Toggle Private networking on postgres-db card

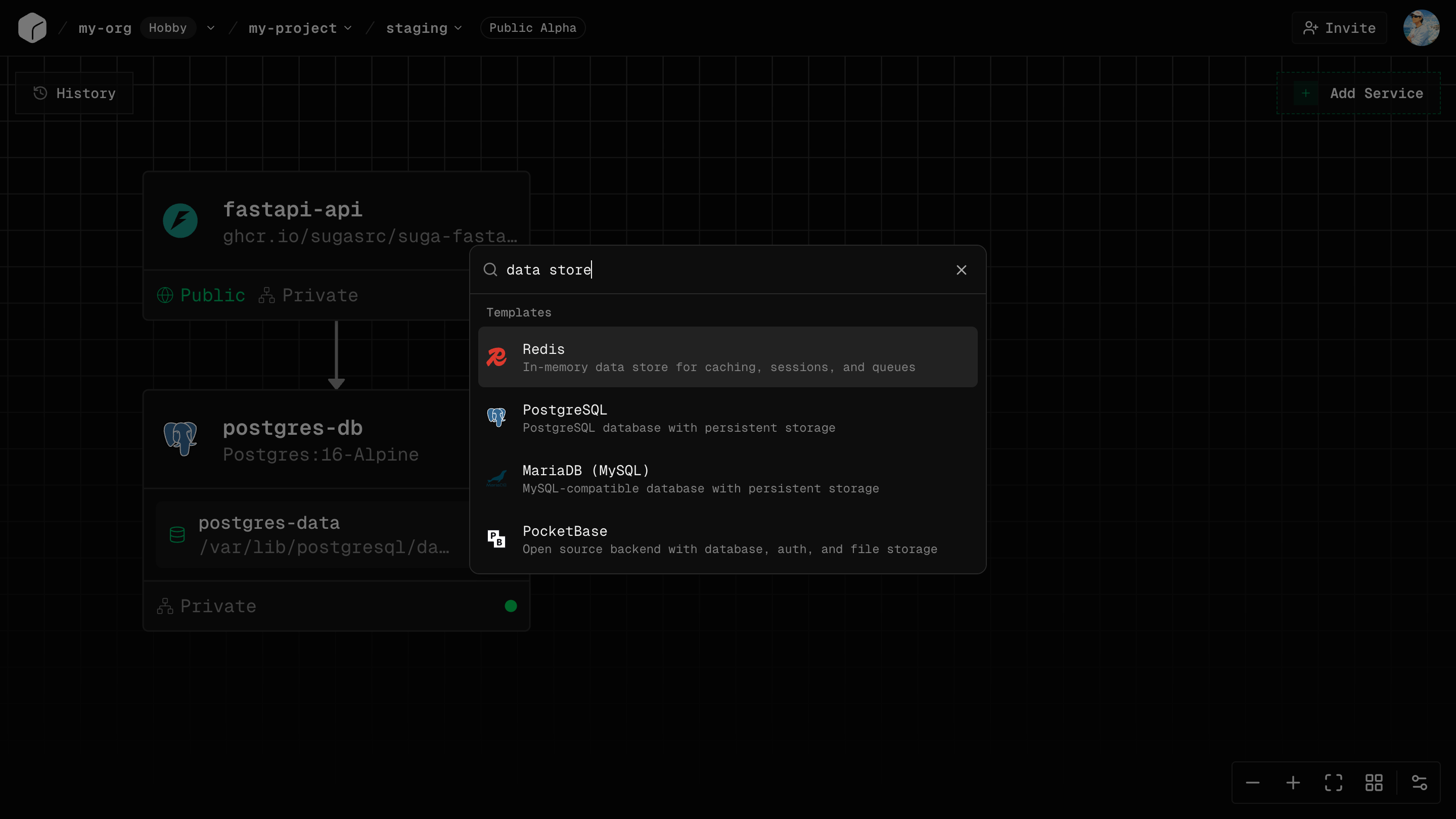tap(206, 605)
